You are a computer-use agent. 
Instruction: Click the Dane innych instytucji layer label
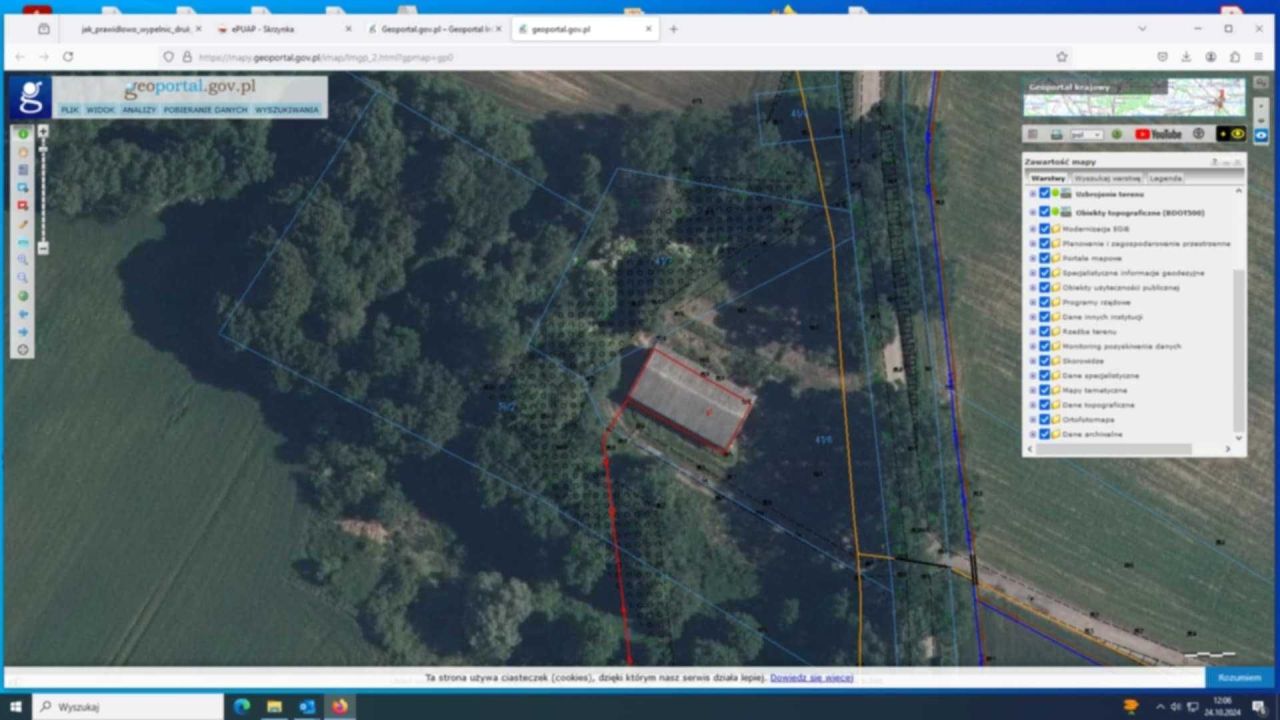pyautogui.click(x=1102, y=317)
